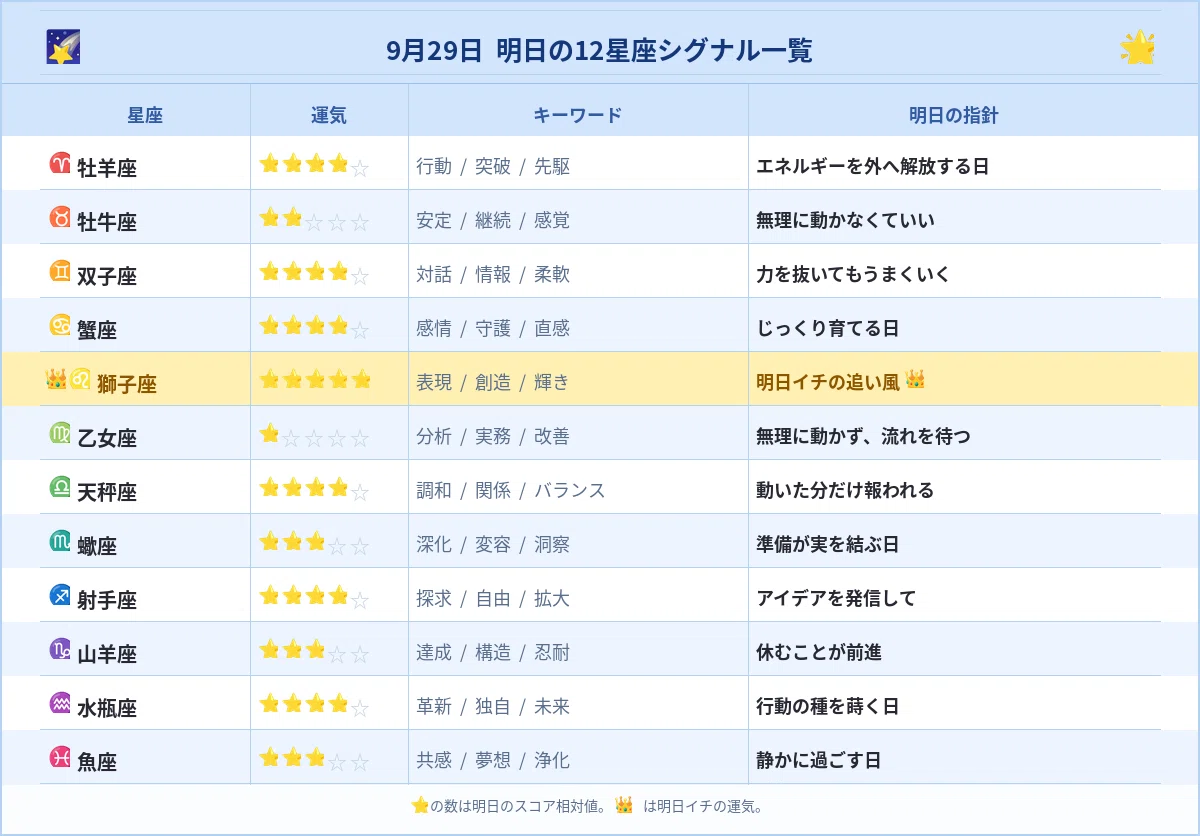Click guidance 無理に動かず、流れを待つ
This screenshot has height=836, width=1200.
click(863, 436)
